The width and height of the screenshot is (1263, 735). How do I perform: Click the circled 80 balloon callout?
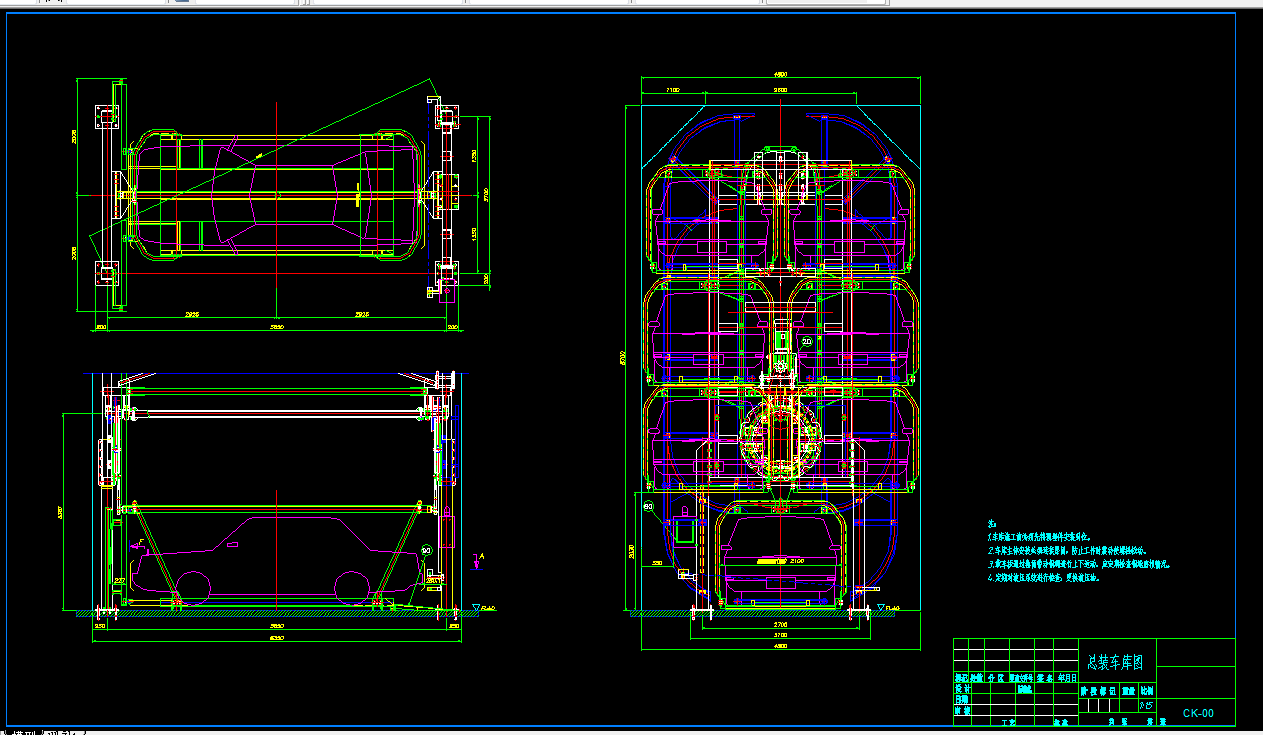(647, 507)
